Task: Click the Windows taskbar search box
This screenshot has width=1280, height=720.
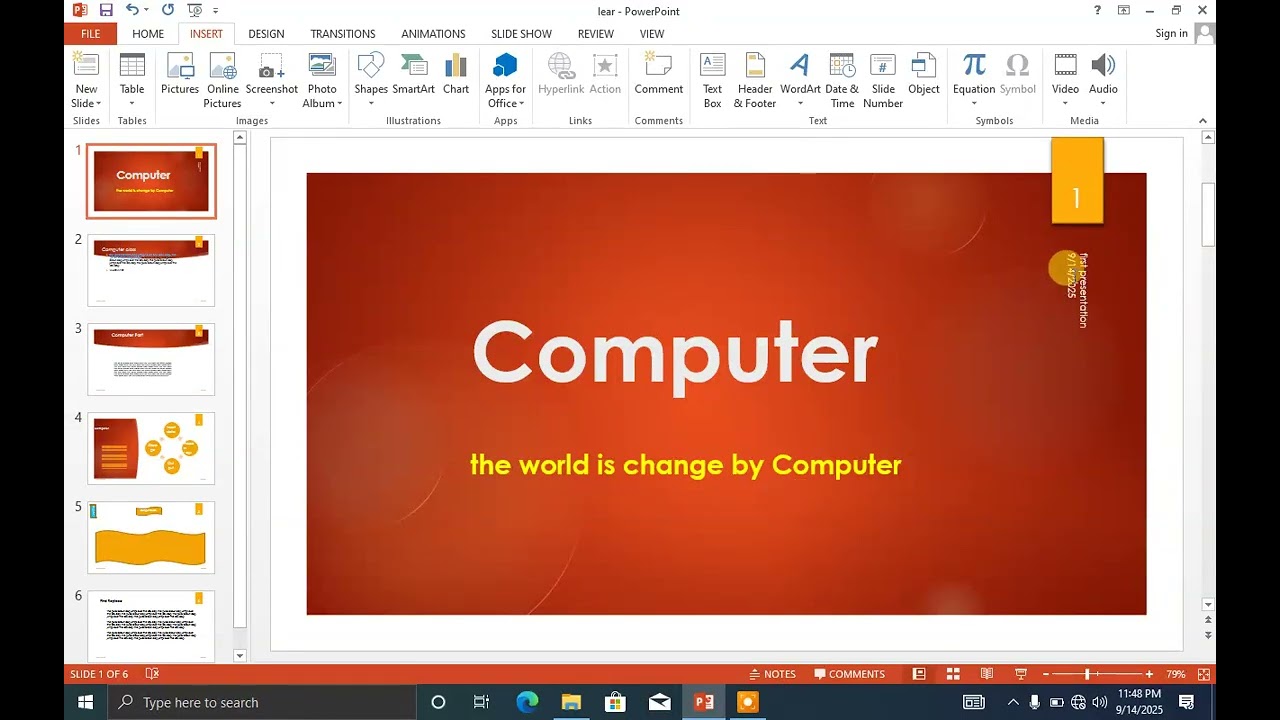Action: 262,702
